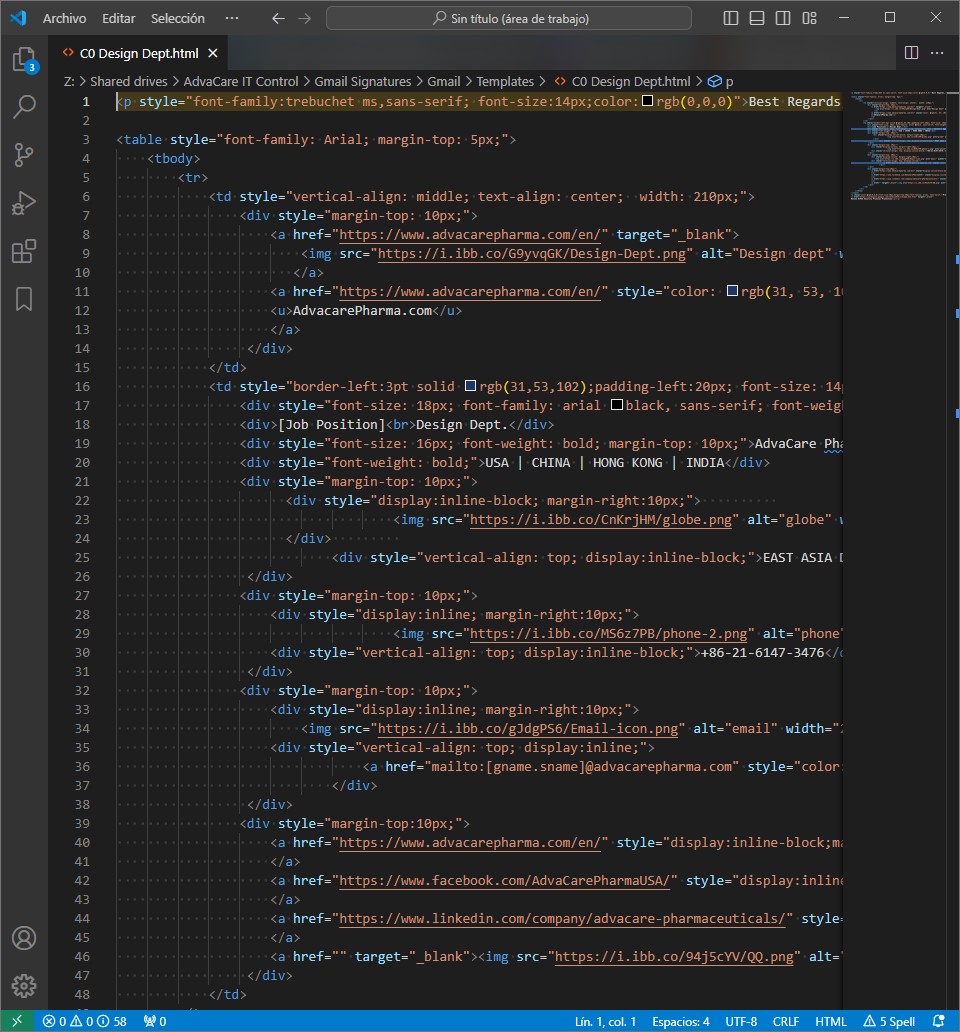Toggle the bottom panel visibility

click(x=757, y=18)
